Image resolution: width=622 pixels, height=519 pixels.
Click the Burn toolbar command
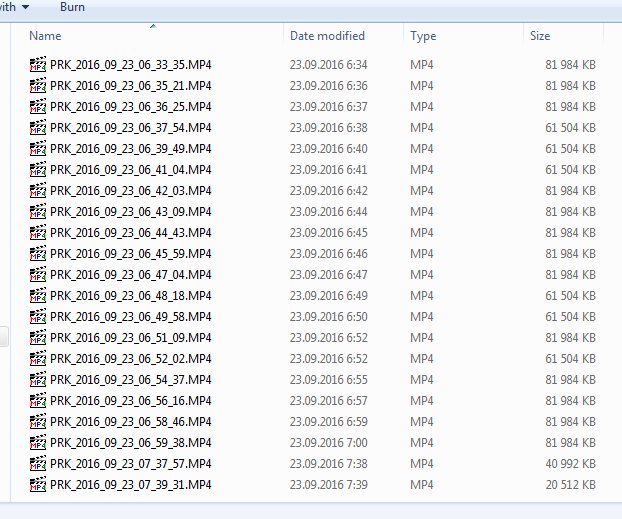72,7
